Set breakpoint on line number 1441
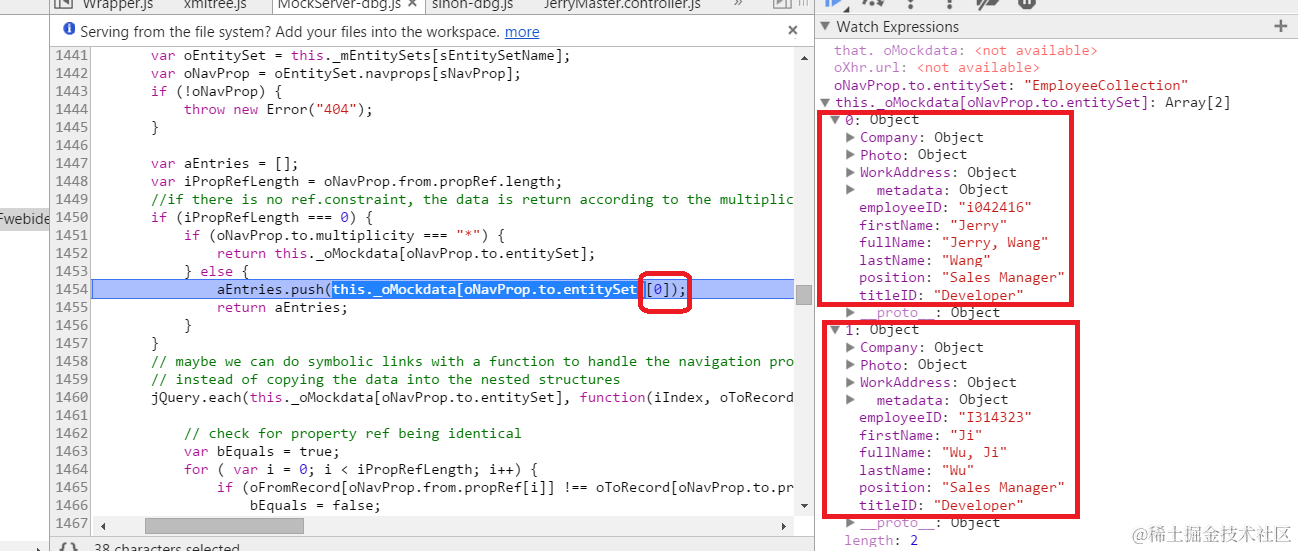Screen dimensions: 1298x551 coord(72,55)
